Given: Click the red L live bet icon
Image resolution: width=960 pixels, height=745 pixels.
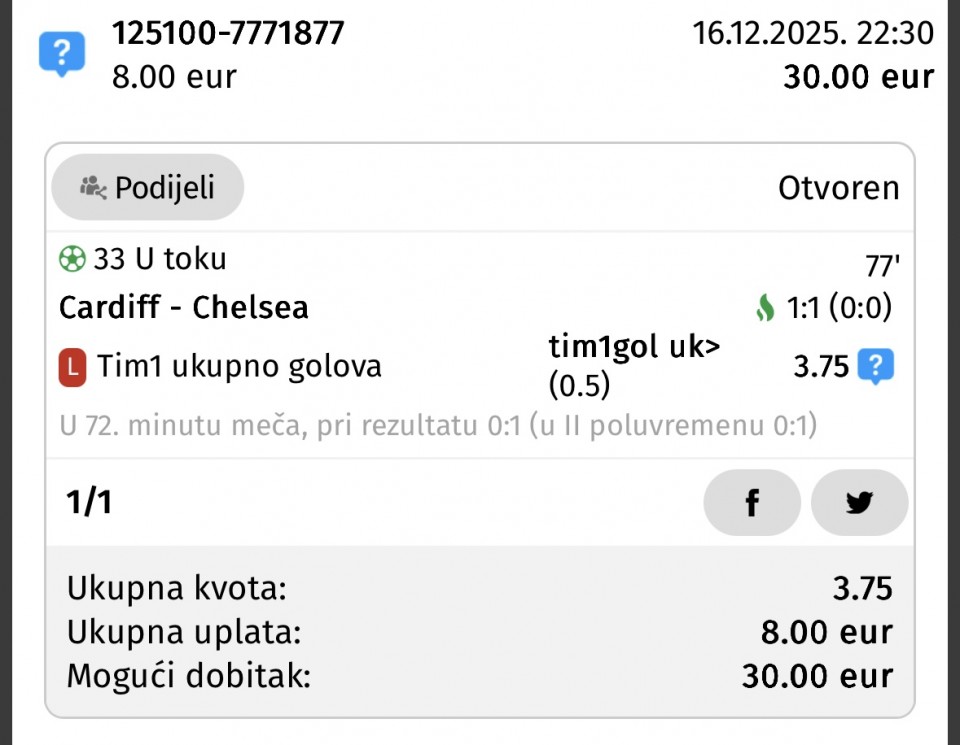Looking at the screenshot, I should coord(72,367).
